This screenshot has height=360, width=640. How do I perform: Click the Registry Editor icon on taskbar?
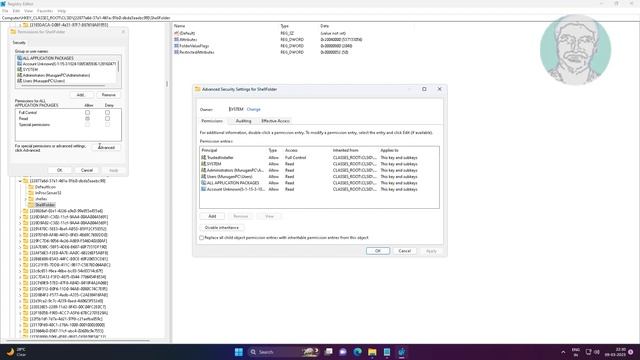point(402,352)
